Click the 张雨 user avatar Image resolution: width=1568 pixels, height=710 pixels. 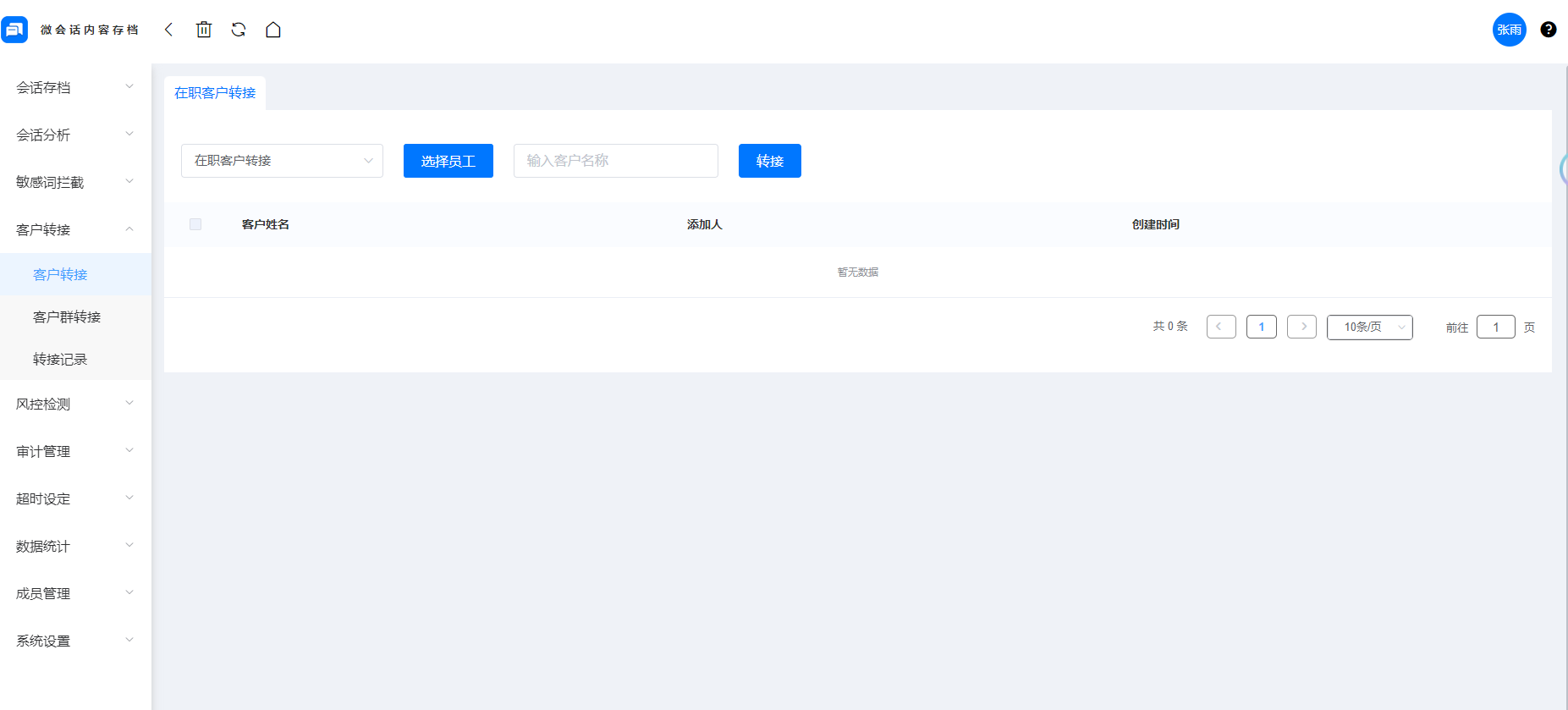1509,30
